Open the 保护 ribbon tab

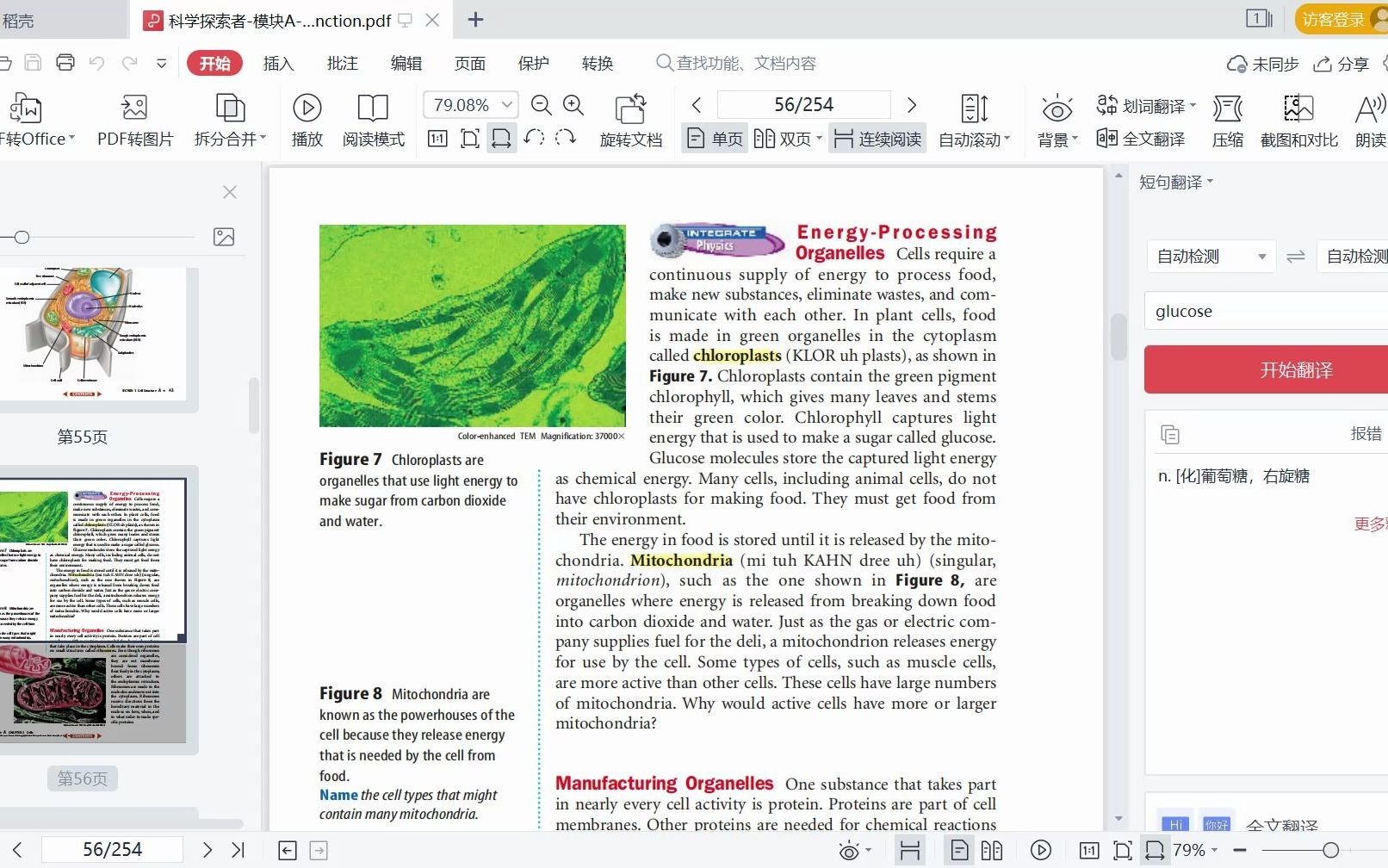coord(533,63)
